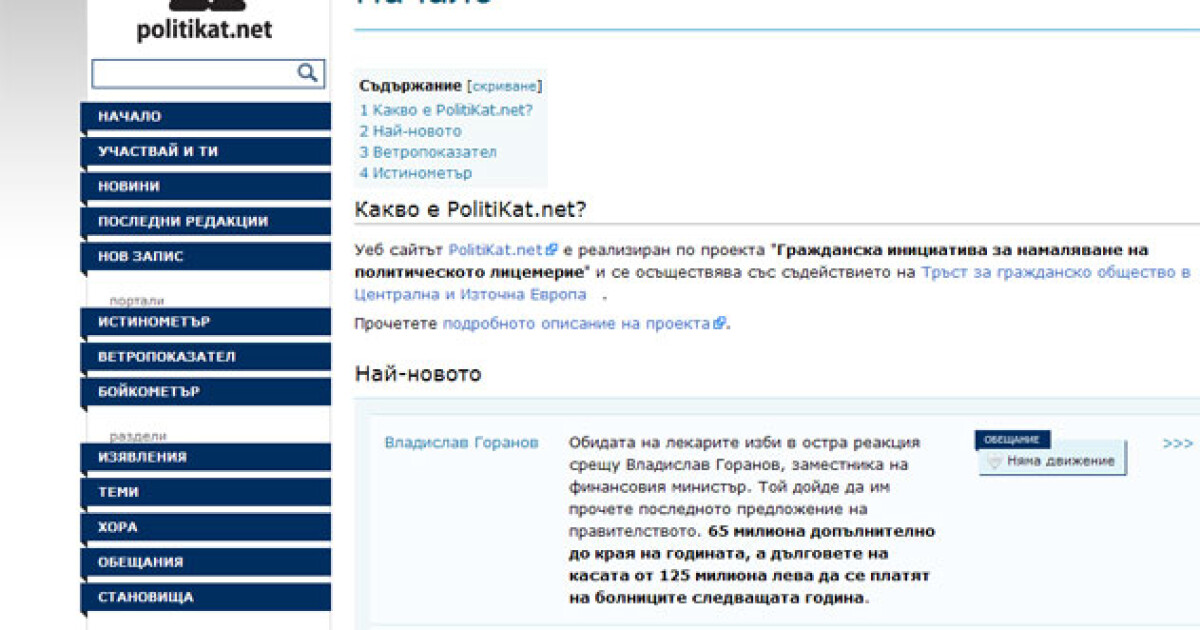
Task: Go to УЧАСТВАЙ И ТИ section
Action: 205,152
